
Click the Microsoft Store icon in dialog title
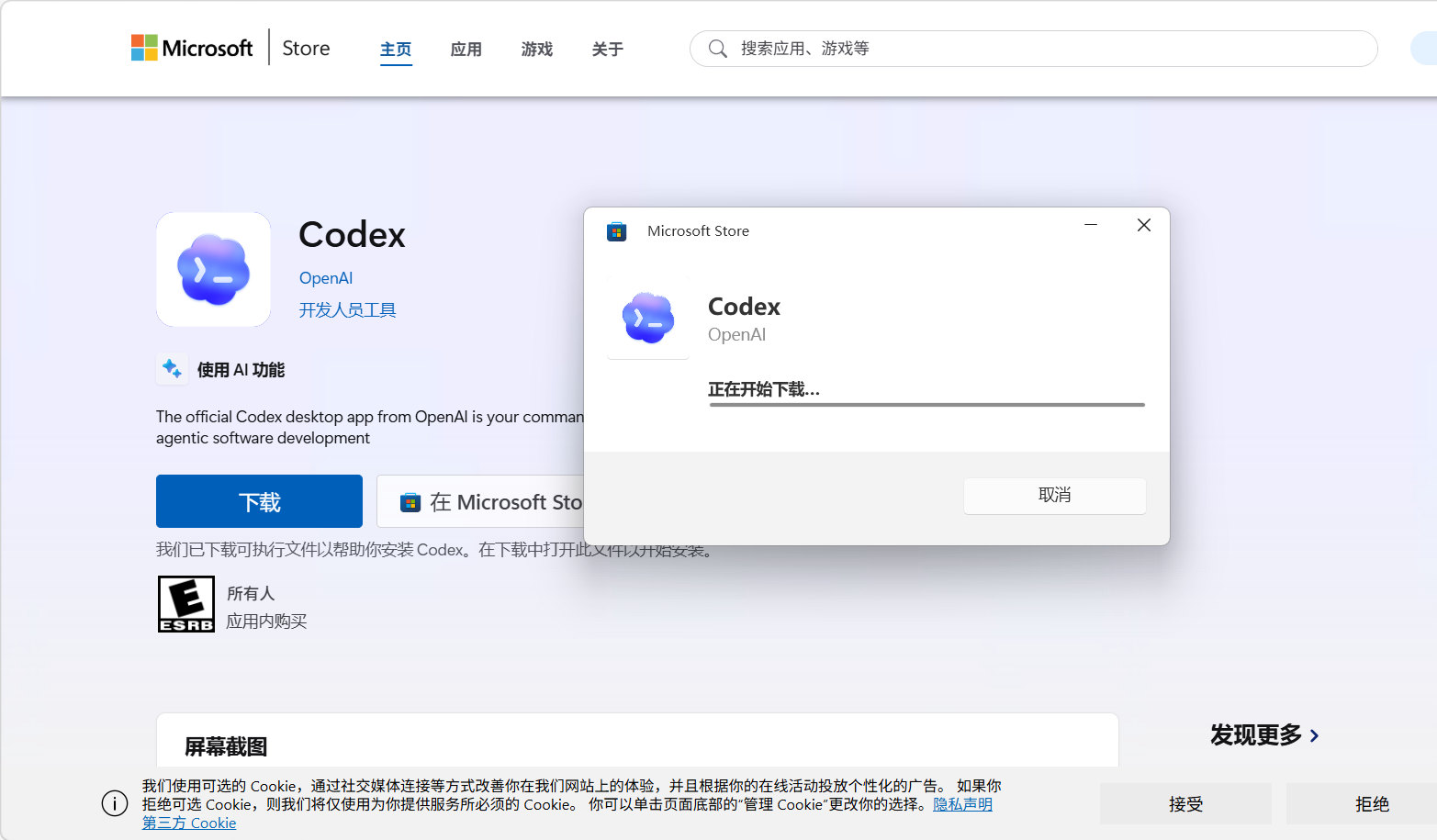point(617,231)
